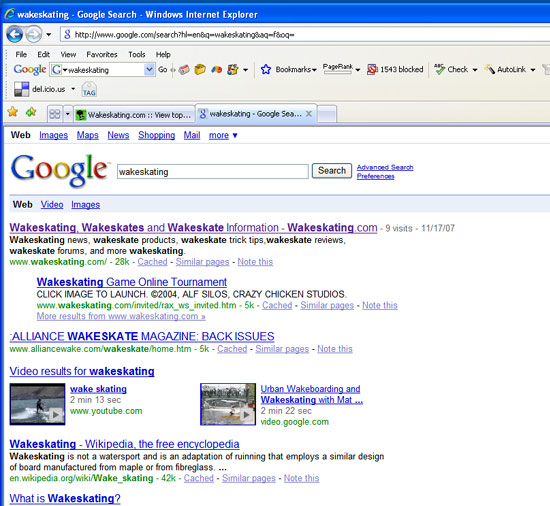Open the Quick Tabs grid icon
The width and height of the screenshot is (550, 506).
[55, 114]
